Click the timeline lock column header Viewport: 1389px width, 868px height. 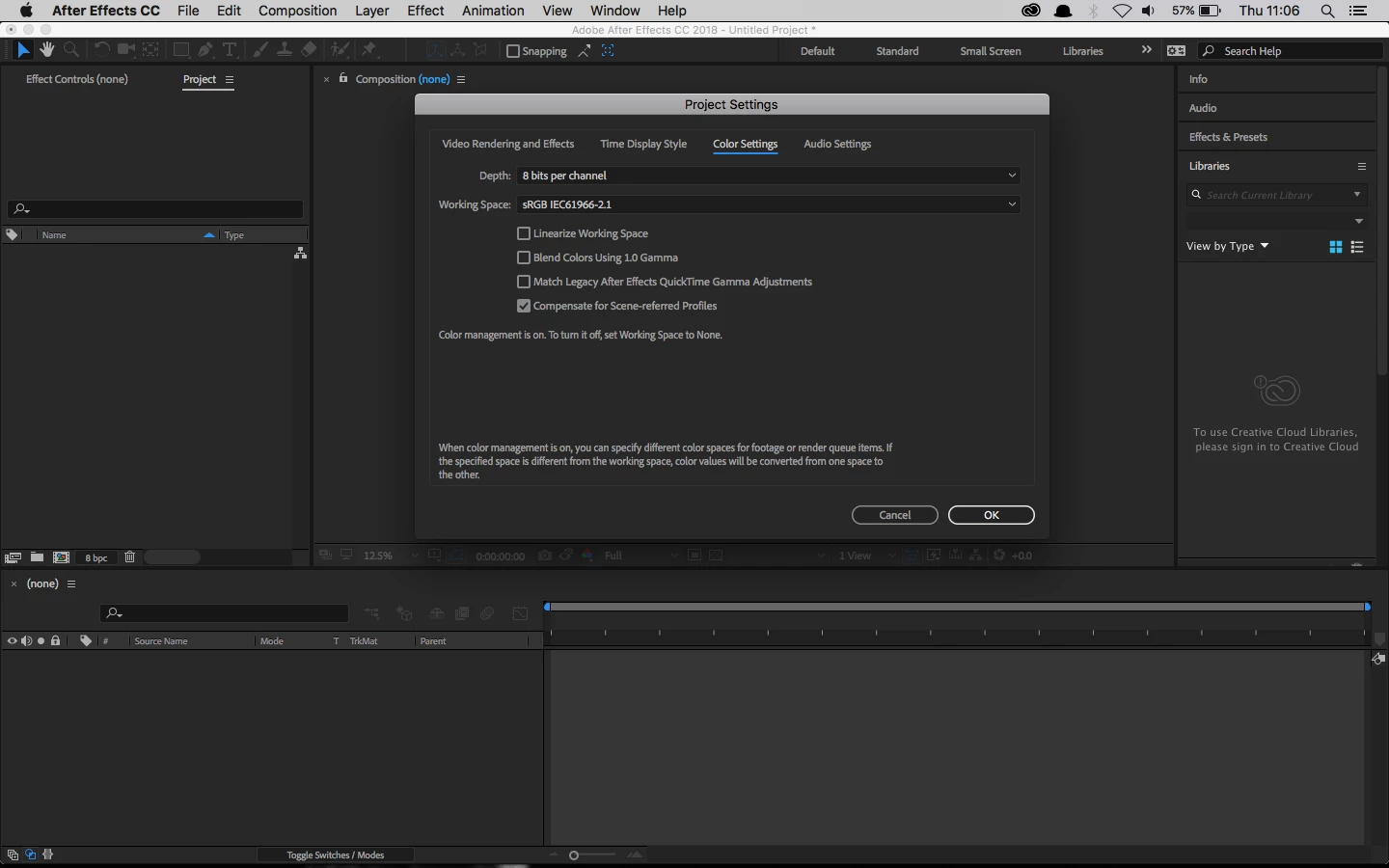tap(56, 640)
